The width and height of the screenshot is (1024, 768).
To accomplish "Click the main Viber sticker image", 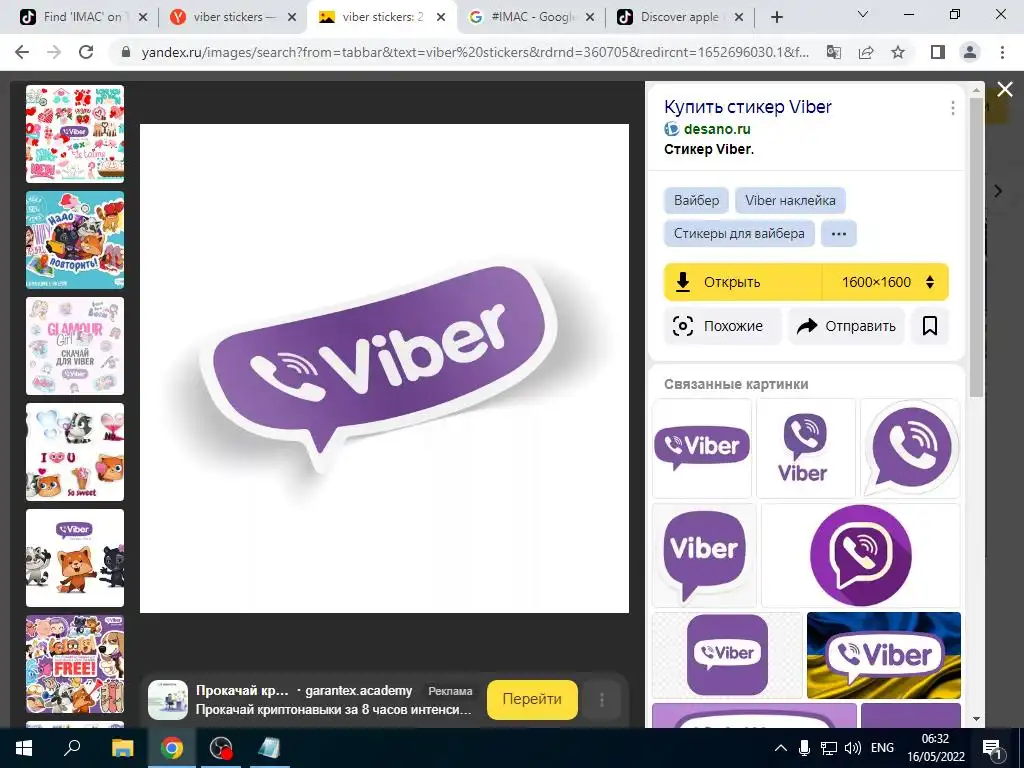I will (x=384, y=368).
